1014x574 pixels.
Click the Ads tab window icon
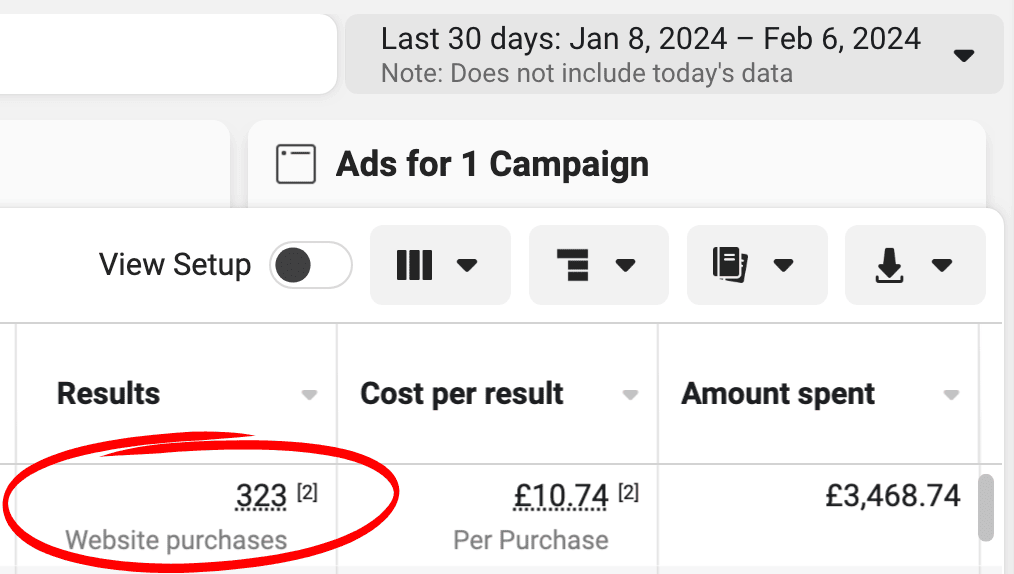296,164
